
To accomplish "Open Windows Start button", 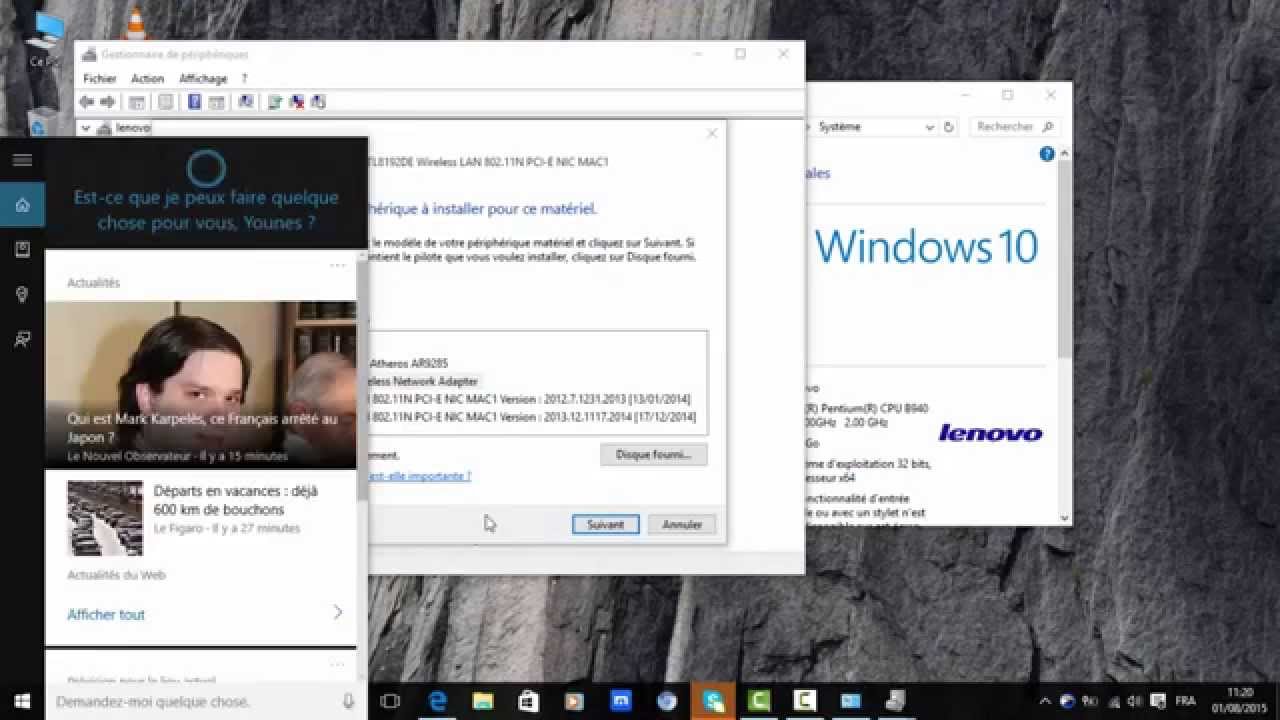I will click(x=22, y=701).
